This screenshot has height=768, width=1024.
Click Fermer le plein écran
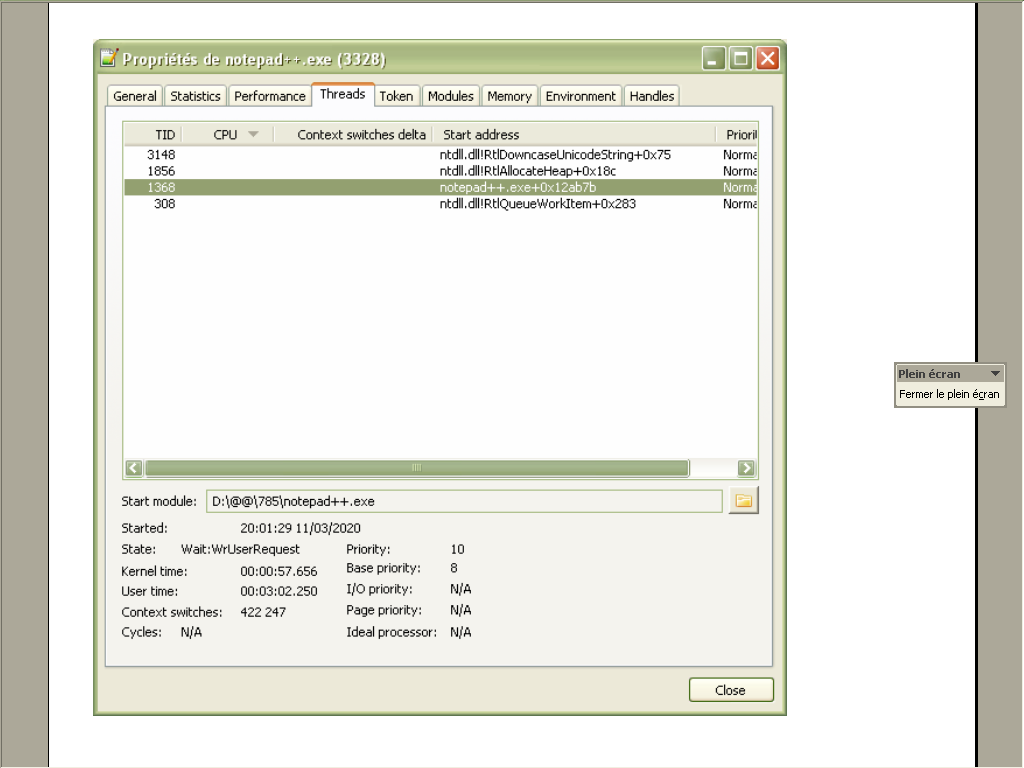pos(949,394)
